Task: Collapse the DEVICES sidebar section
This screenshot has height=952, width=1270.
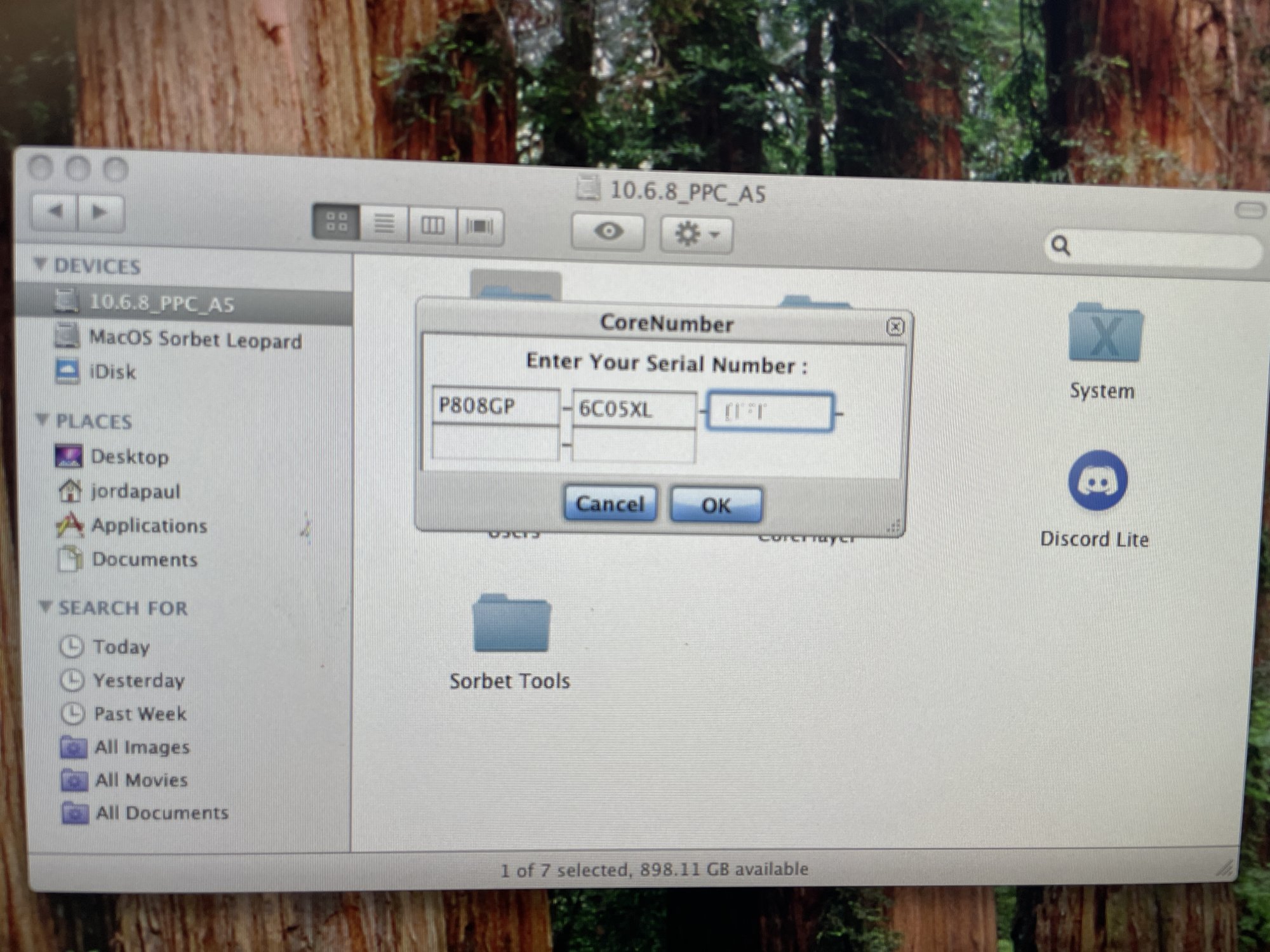Action: 41,263
